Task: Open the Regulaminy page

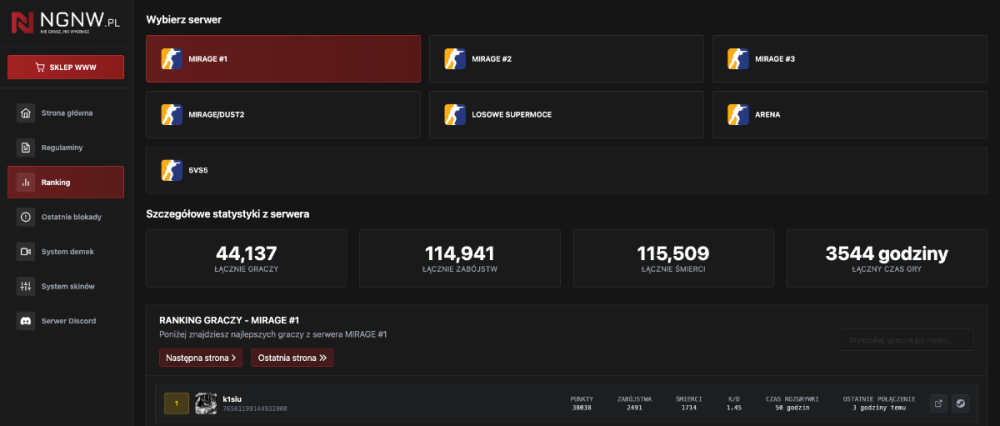Action: (66, 148)
